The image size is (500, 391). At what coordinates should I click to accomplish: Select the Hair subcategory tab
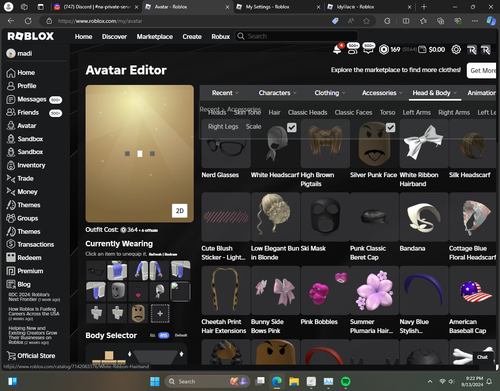pyautogui.click(x=274, y=113)
